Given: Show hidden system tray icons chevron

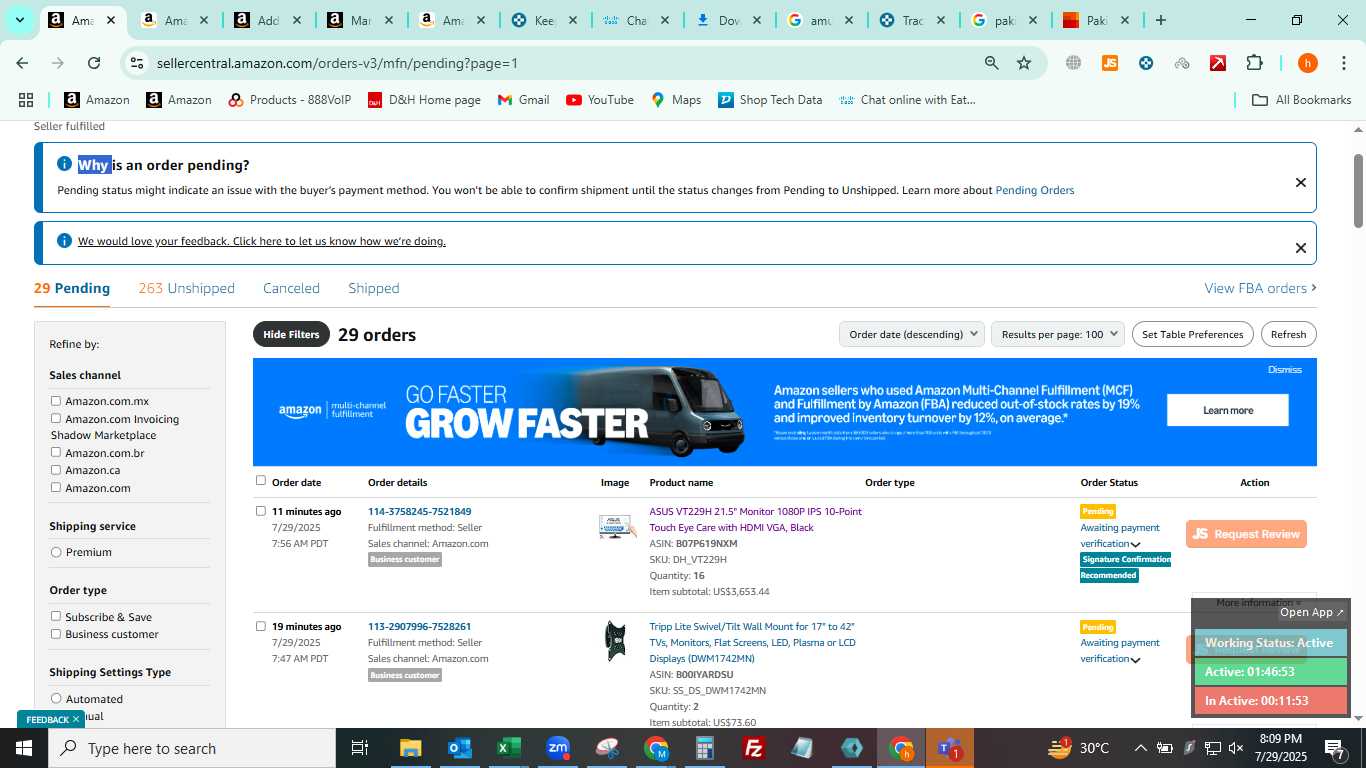Looking at the screenshot, I should click(1140, 748).
